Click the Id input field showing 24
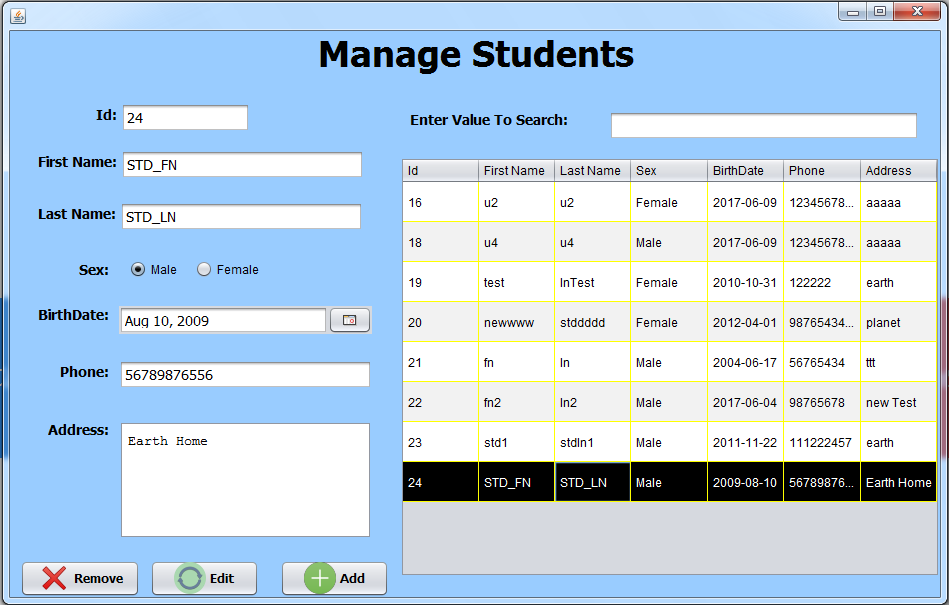This screenshot has height=605, width=949. pos(185,117)
